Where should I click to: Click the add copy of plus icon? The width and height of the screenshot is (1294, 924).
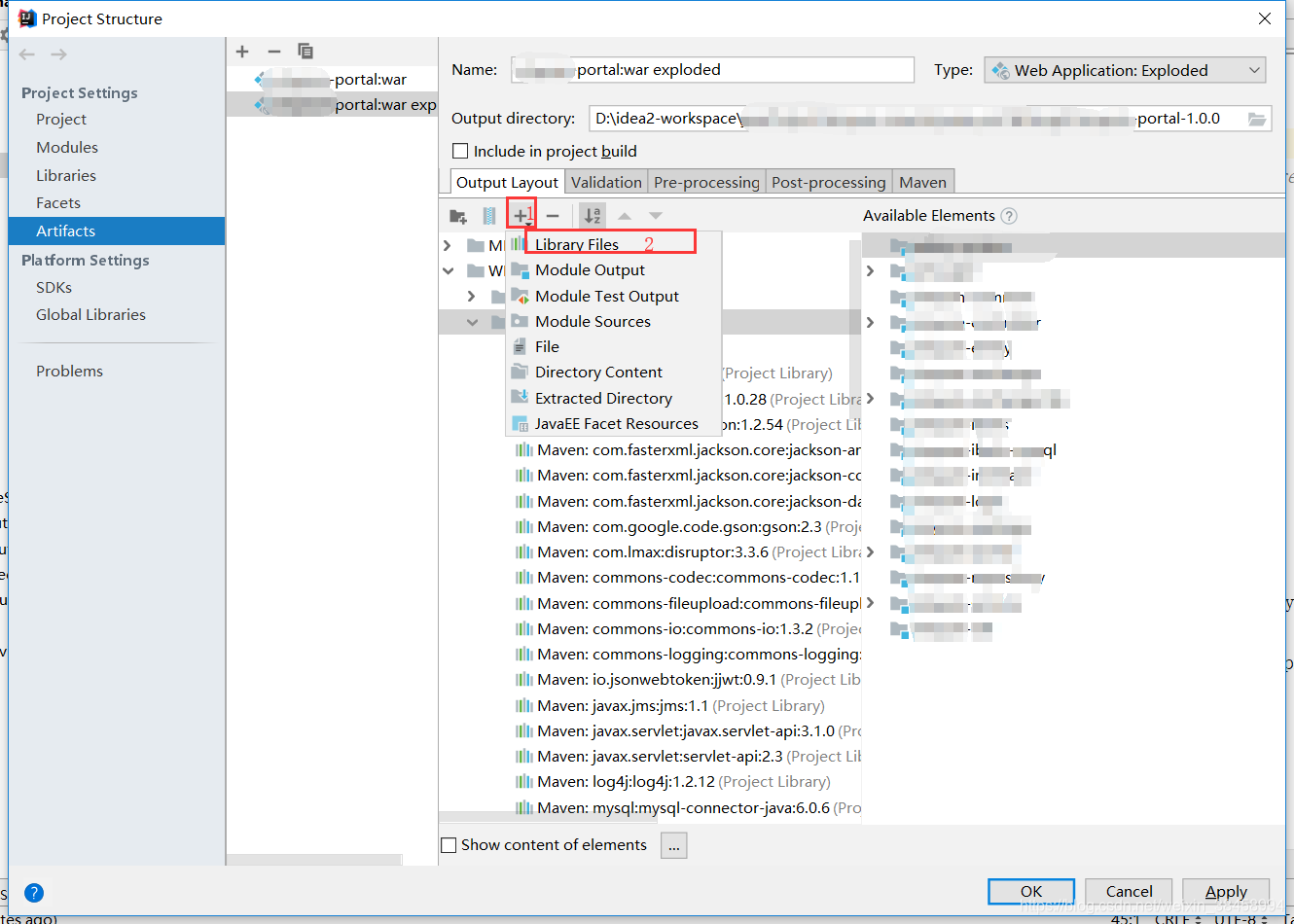[522, 215]
